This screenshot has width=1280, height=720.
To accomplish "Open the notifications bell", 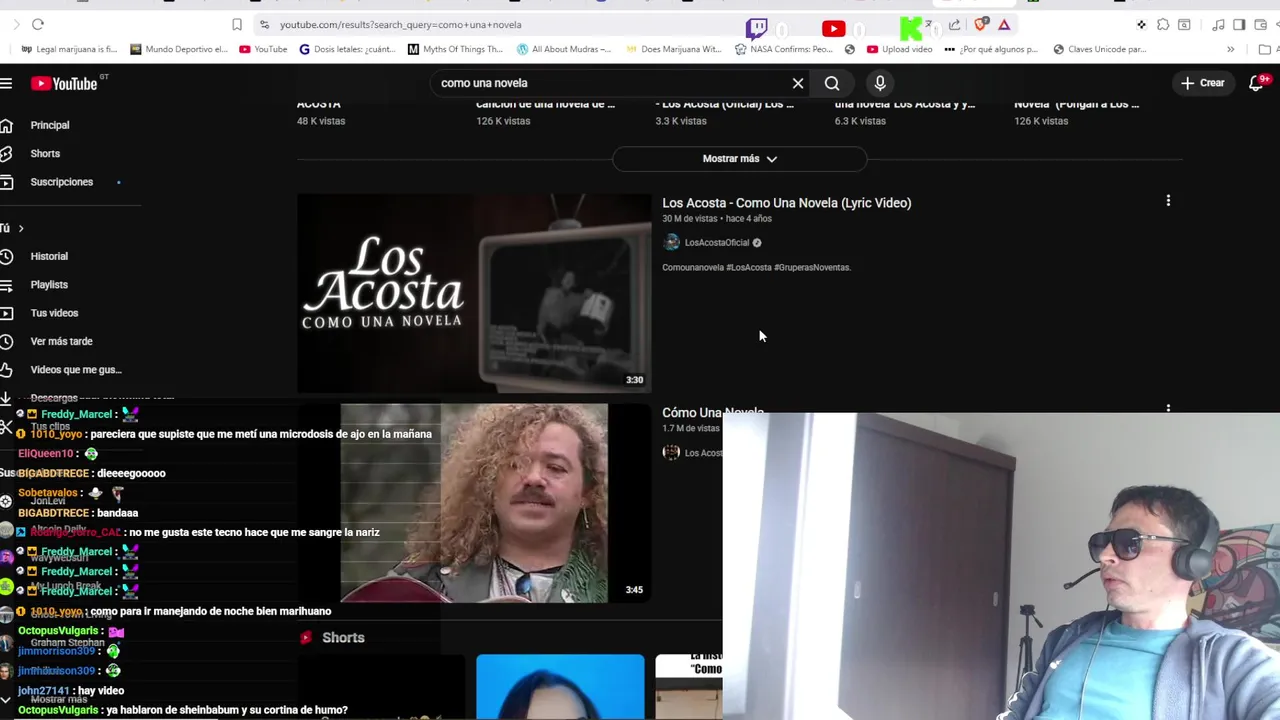I will click(x=1257, y=83).
